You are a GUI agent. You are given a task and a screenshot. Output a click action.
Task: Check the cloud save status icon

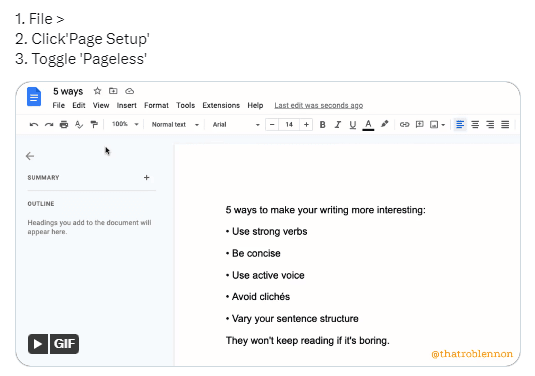[x=129, y=91]
